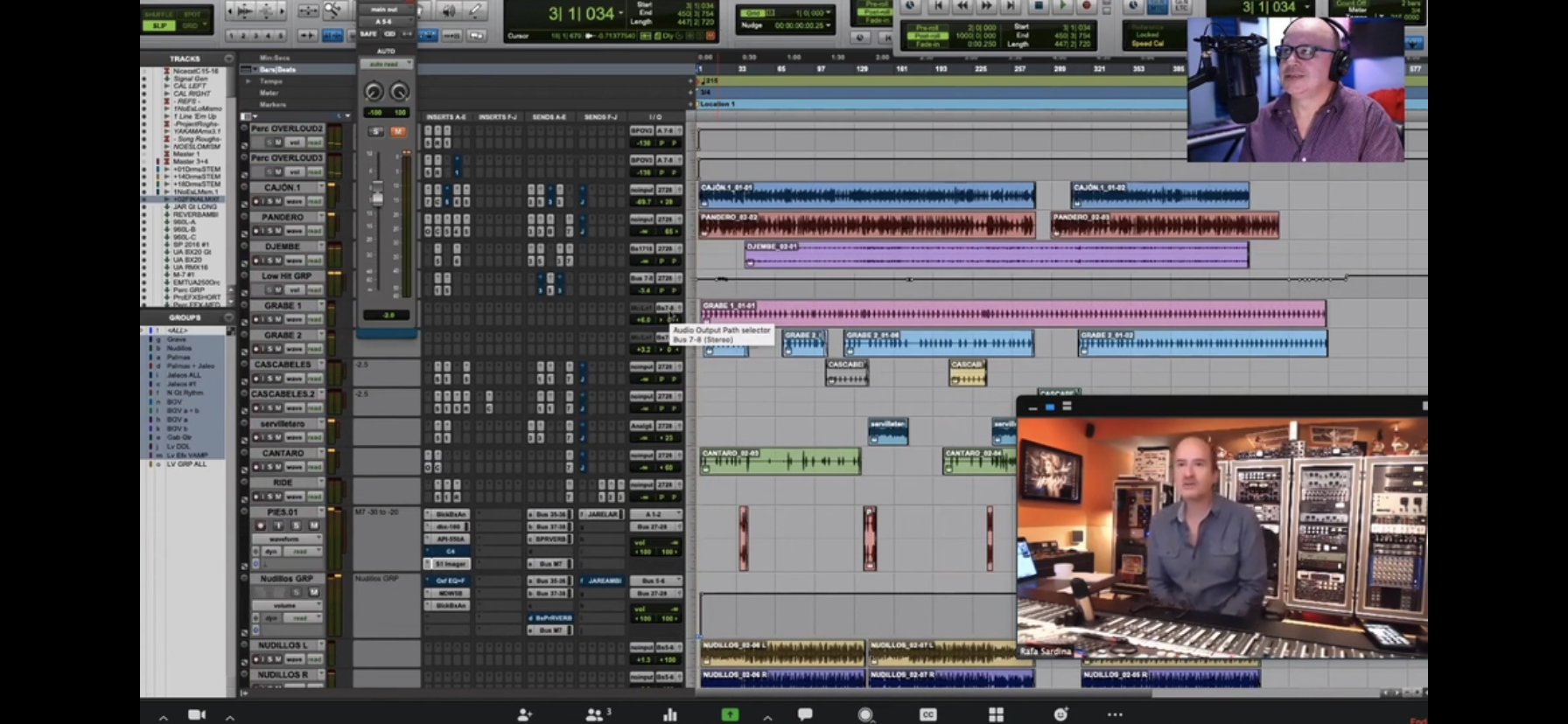
Task: Open the Tracks list options menu
Action: tap(228, 59)
